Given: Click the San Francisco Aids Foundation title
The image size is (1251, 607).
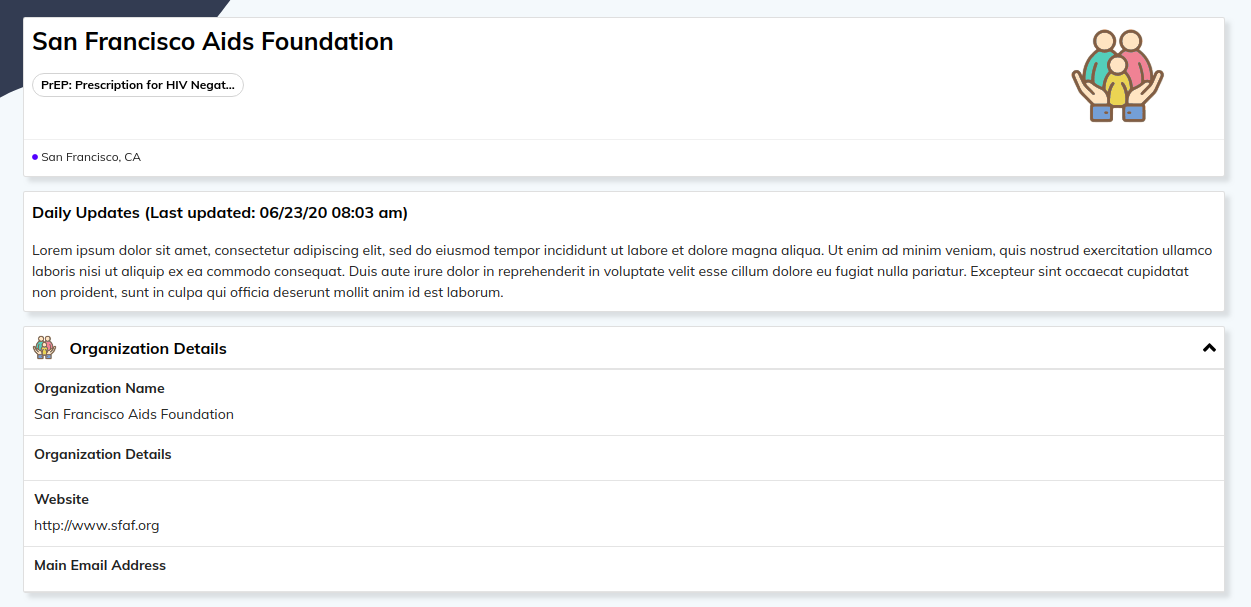Looking at the screenshot, I should point(212,41).
